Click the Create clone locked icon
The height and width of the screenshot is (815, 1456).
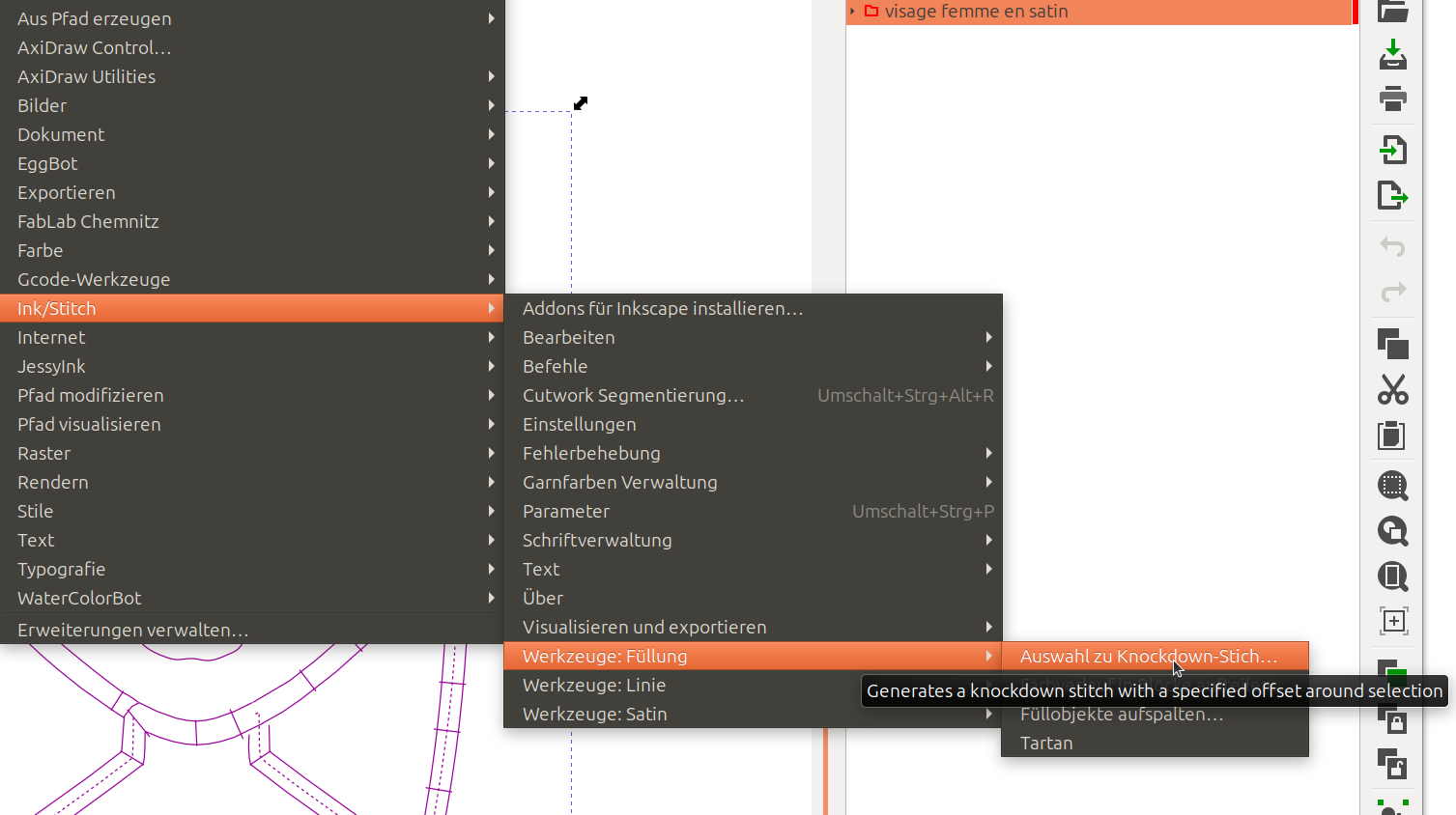tap(1392, 720)
